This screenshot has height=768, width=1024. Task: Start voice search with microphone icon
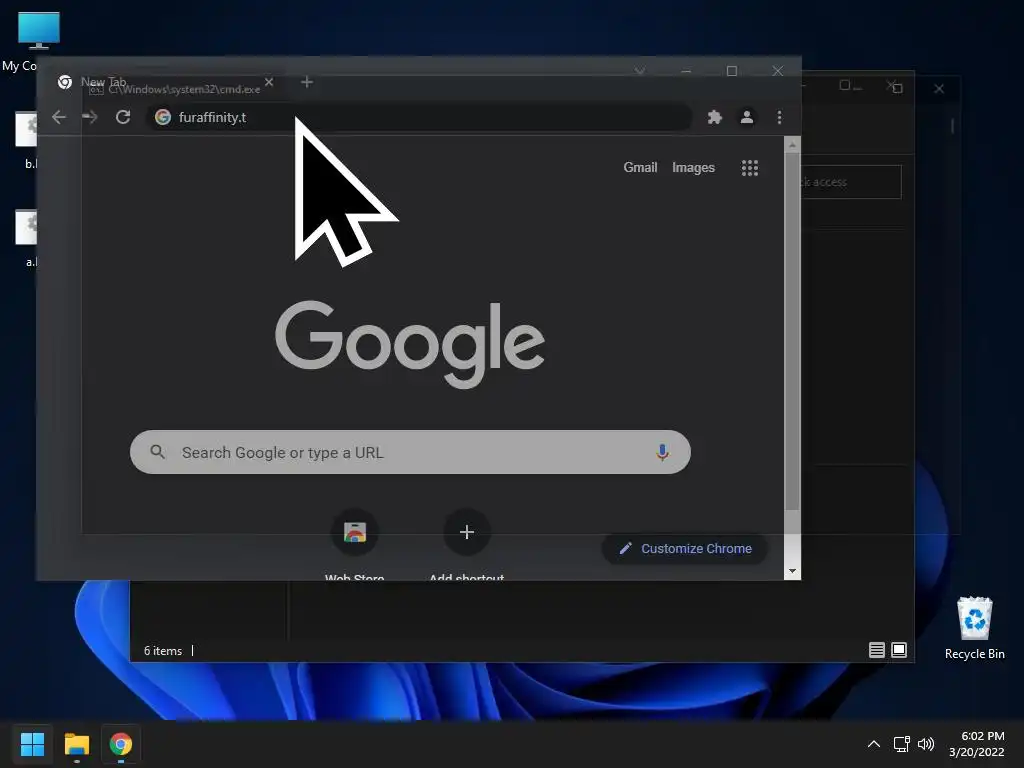(662, 452)
